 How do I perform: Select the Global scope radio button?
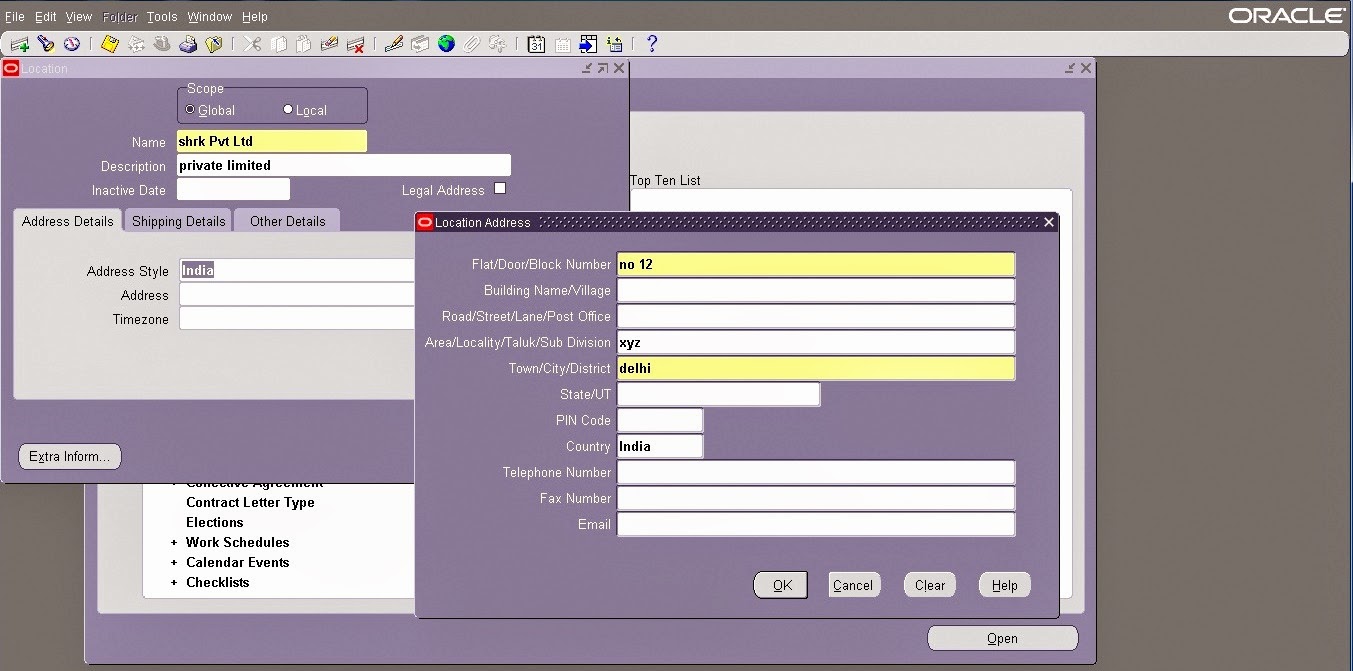[x=190, y=110]
